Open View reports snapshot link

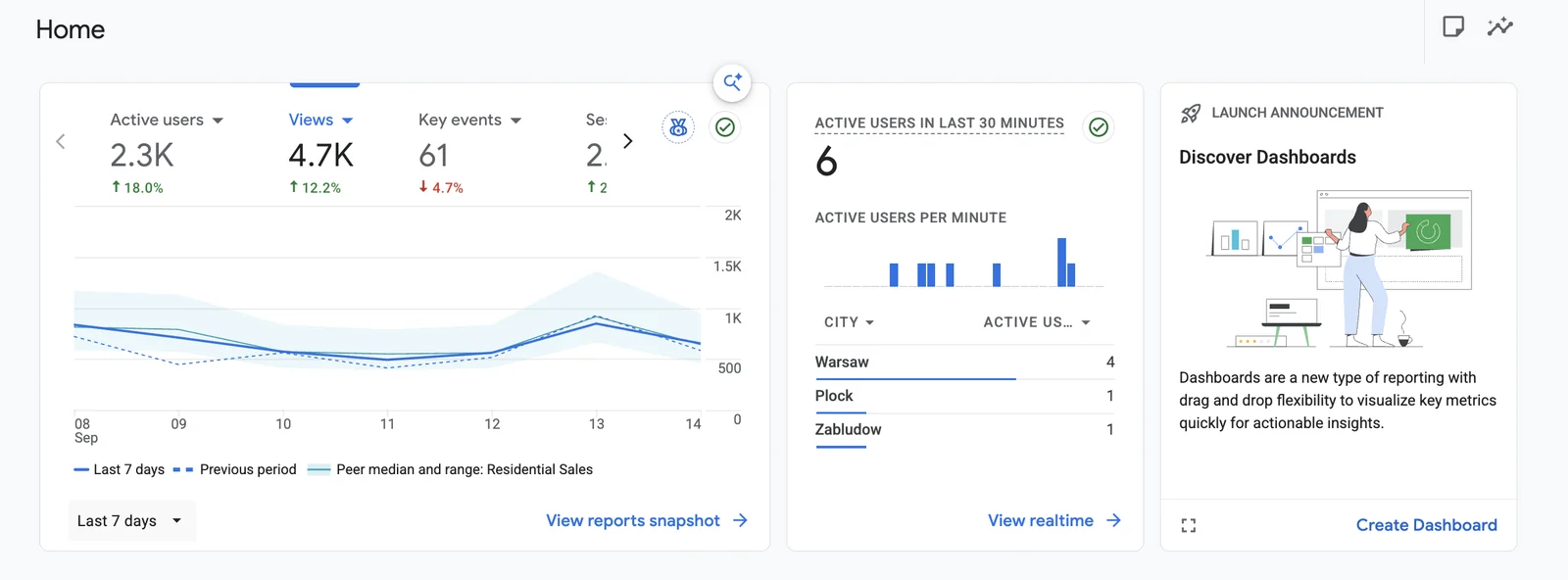[633, 520]
